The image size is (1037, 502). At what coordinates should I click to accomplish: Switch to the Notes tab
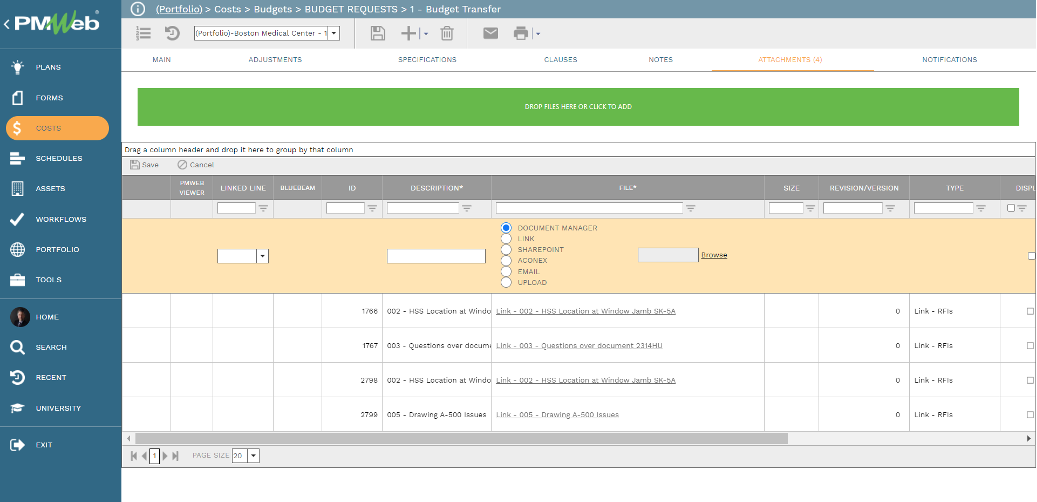point(661,60)
